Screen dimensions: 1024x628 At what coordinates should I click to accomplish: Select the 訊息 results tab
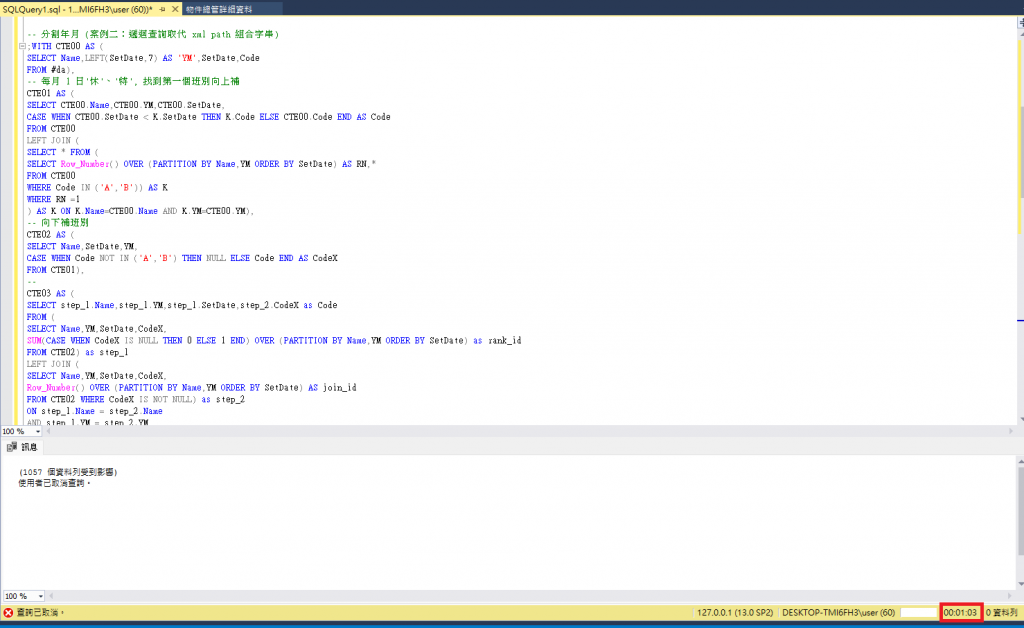[x=23, y=447]
